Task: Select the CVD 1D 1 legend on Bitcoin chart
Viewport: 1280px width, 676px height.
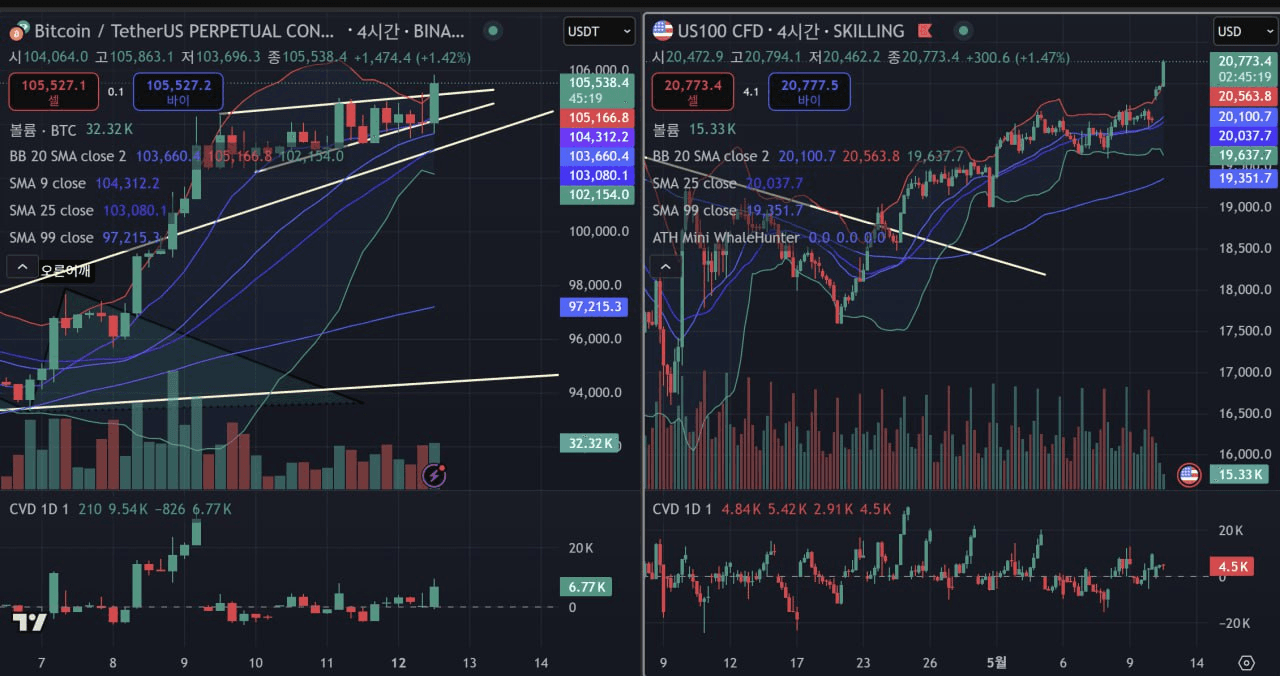Action: [39, 509]
